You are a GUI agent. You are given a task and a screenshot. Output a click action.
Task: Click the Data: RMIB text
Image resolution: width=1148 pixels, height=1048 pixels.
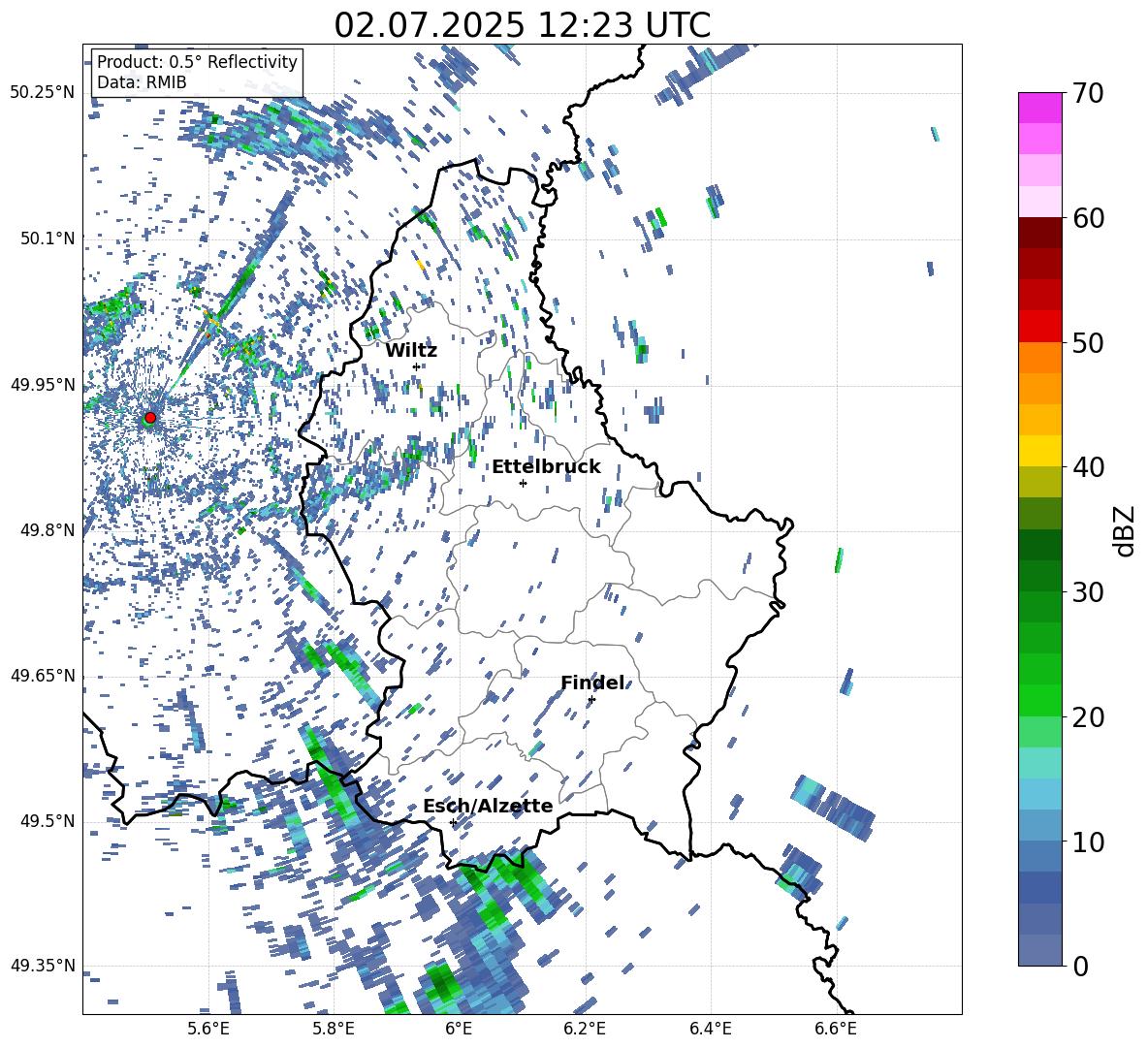(142, 82)
